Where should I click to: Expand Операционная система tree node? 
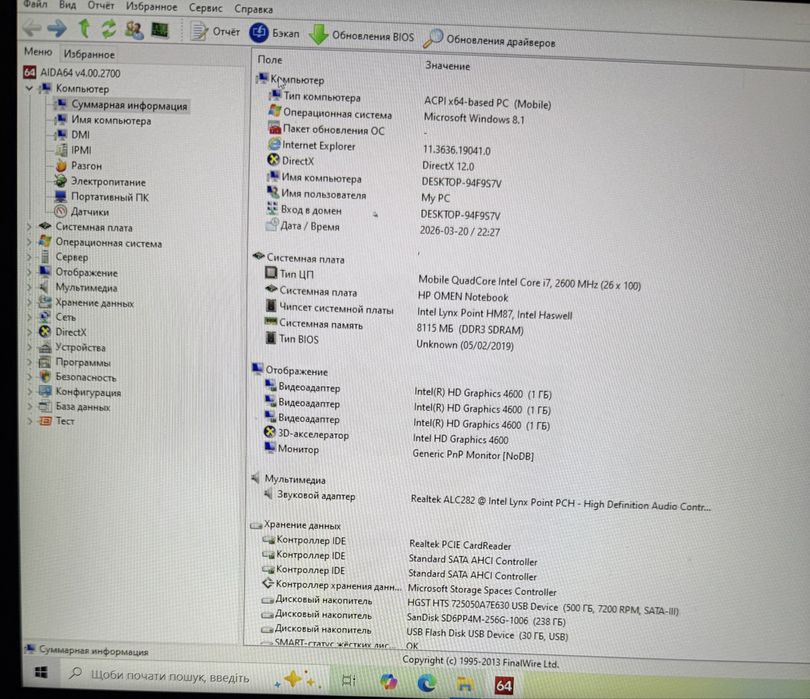pyautogui.click(x=29, y=241)
